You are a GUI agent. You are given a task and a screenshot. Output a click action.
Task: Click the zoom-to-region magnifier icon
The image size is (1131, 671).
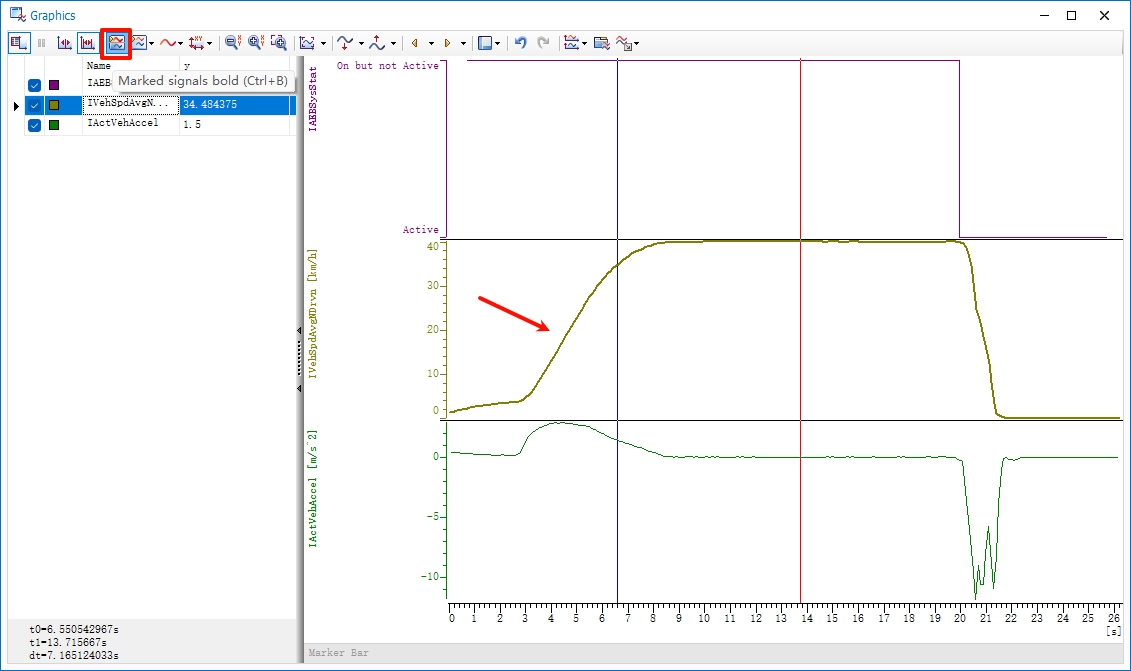pos(278,43)
